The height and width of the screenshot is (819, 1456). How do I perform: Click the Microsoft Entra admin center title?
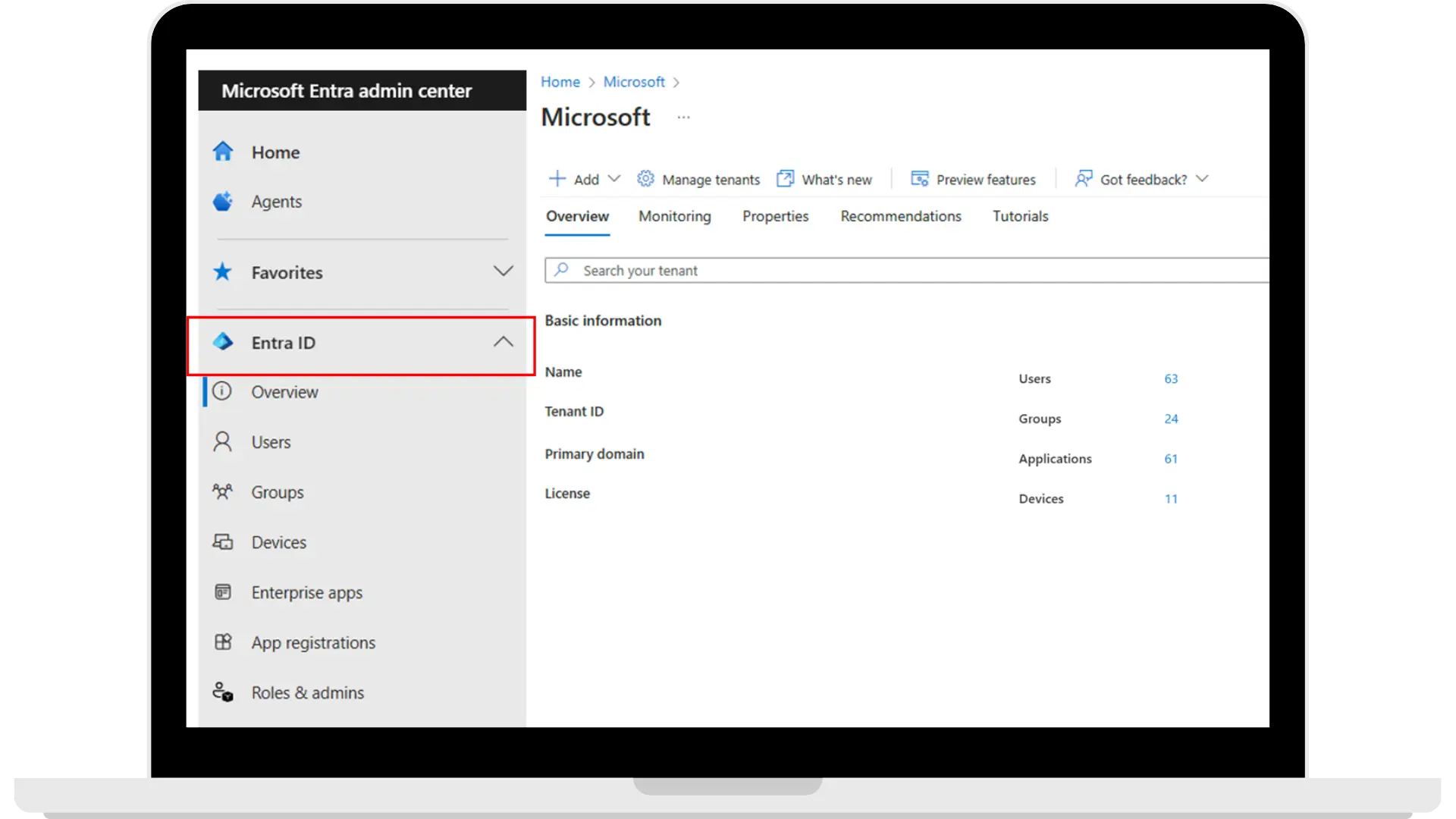pyautogui.click(x=347, y=91)
